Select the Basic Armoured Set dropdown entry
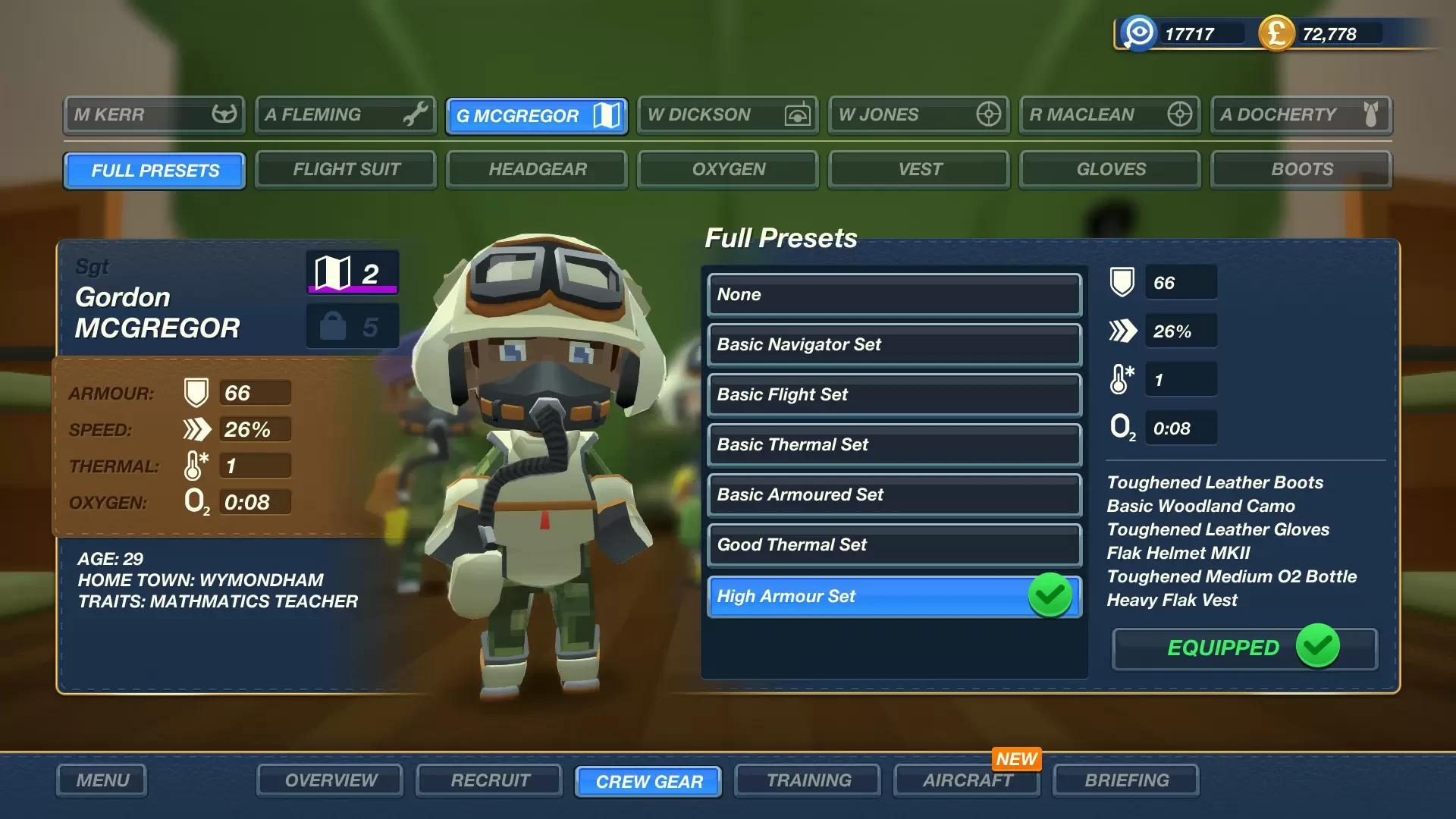1456x819 pixels. tap(893, 494)
